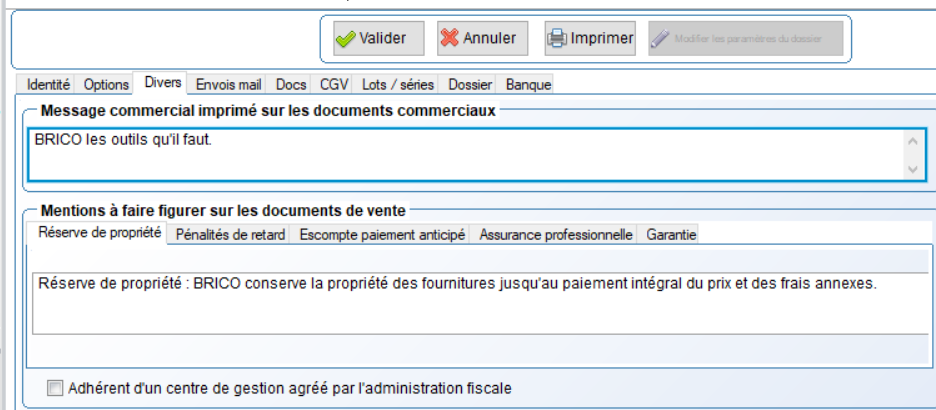The image size is (936, 410).
Task: Open the Escompte paiement anticipé tab
Action: 383,235
